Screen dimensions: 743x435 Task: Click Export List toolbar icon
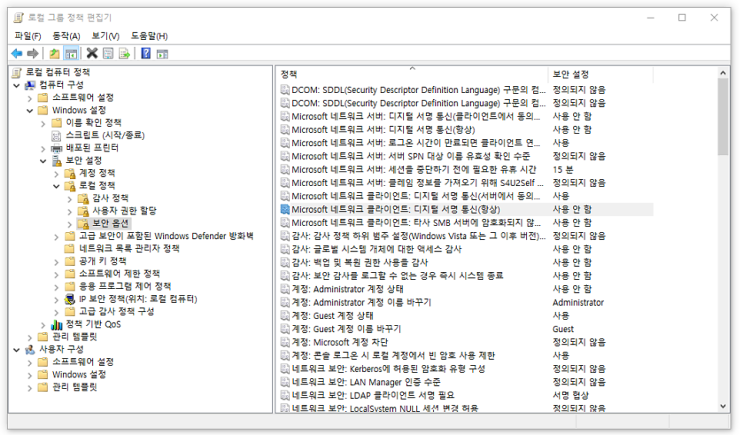(x=124, y=54)
